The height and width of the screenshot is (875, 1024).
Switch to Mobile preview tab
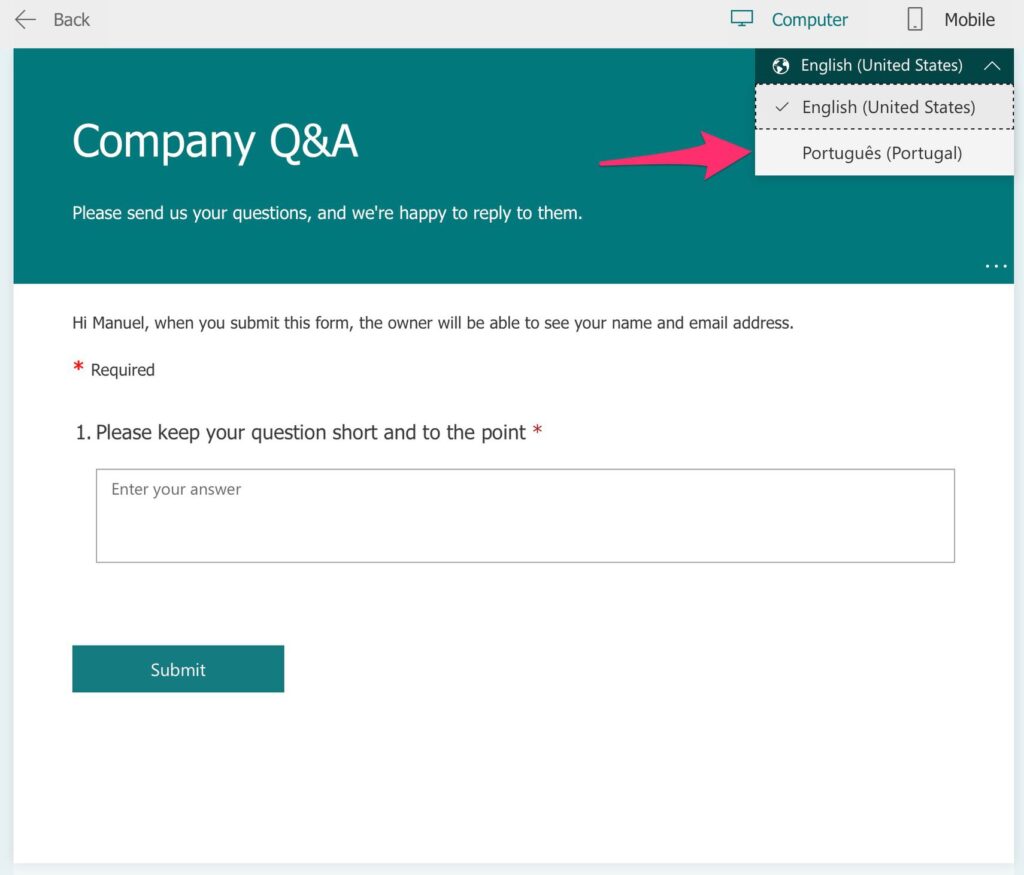tap(951, 20)
